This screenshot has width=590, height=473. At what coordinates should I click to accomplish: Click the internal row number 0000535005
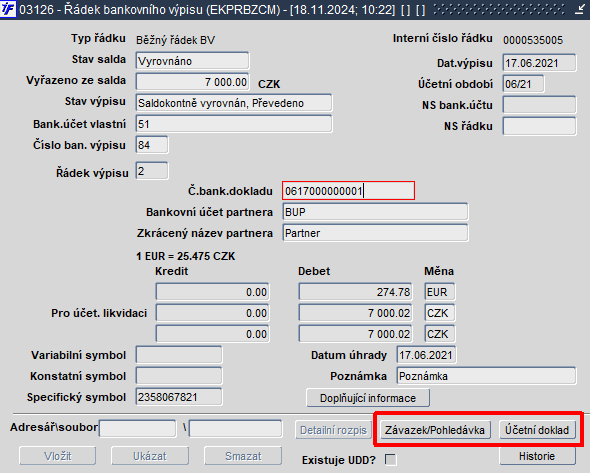point(533,40)
